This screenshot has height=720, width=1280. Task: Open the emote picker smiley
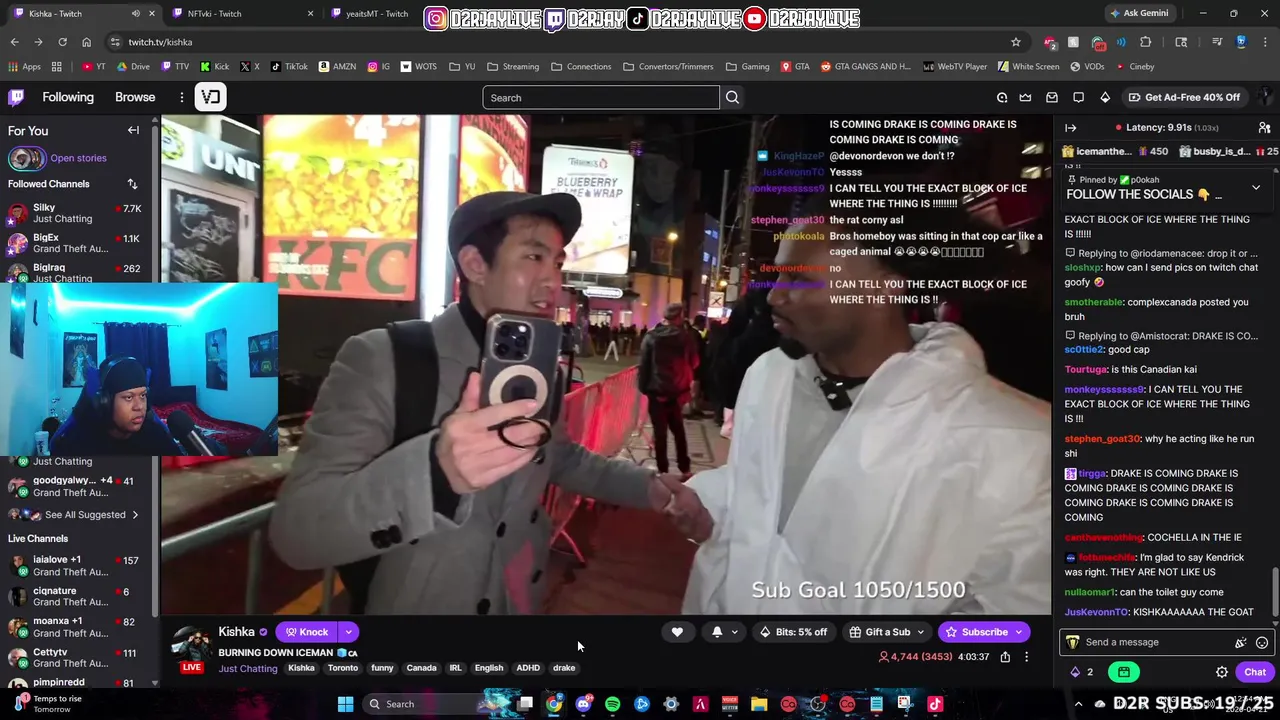pyautogui.click(x=1262, y=642)
